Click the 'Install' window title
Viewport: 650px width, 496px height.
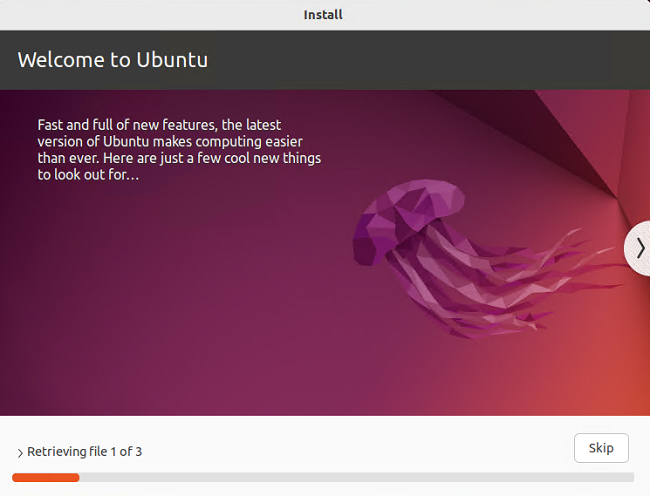click(323, 15)
